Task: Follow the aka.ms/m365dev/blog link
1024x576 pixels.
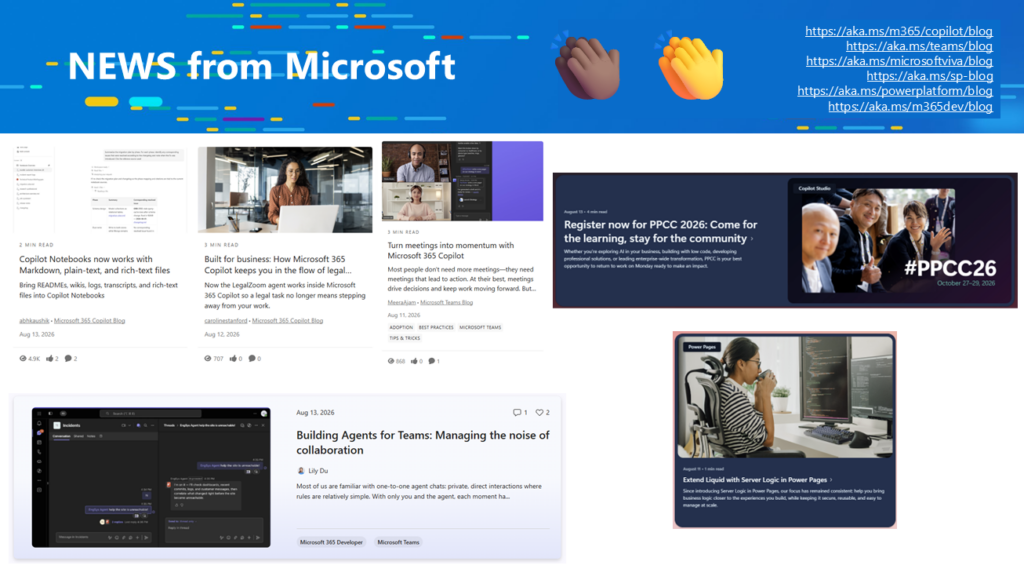Action: click(910, 106)
